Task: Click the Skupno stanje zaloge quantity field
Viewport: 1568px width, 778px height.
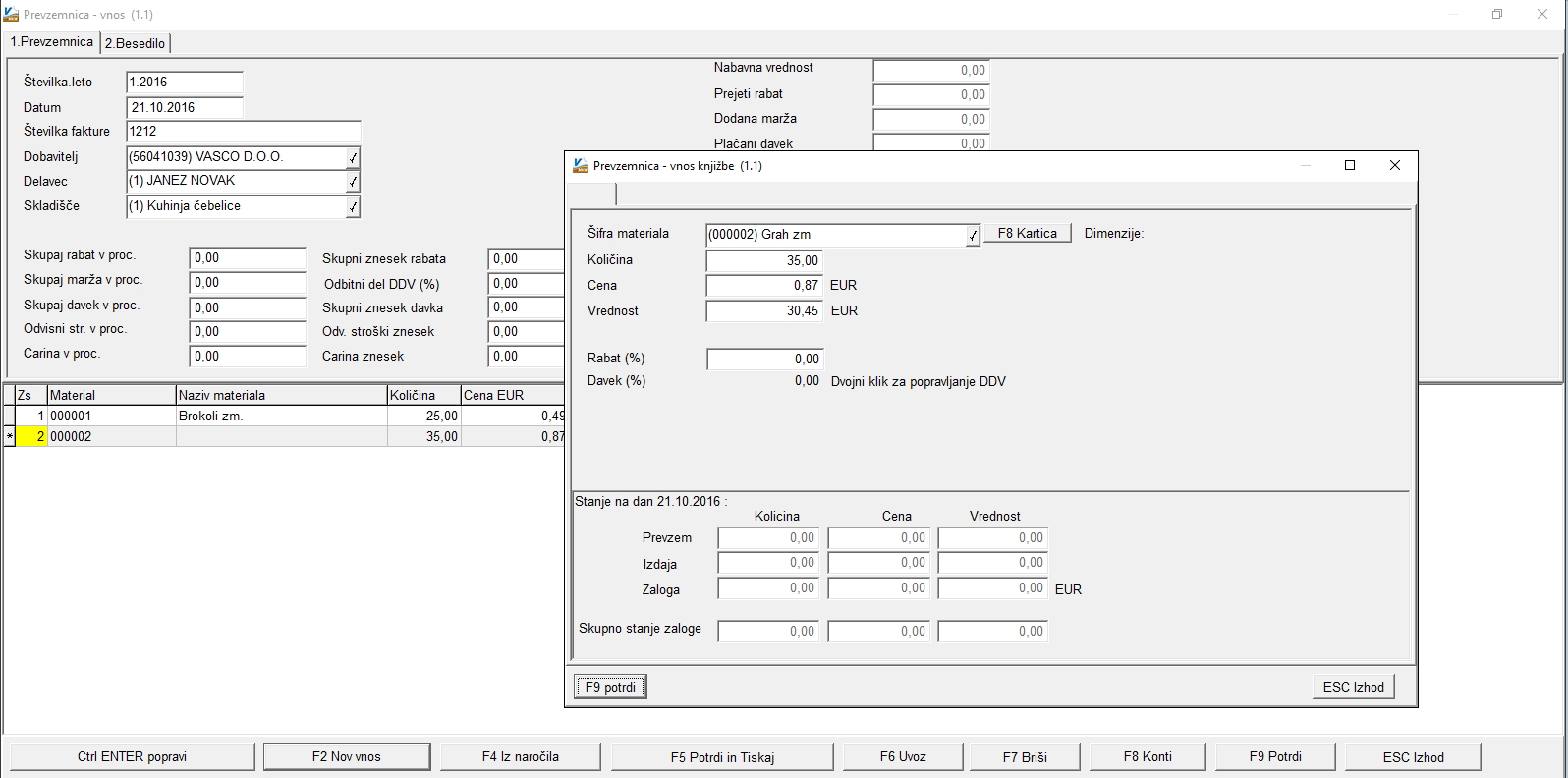Action: coord(768,632)
